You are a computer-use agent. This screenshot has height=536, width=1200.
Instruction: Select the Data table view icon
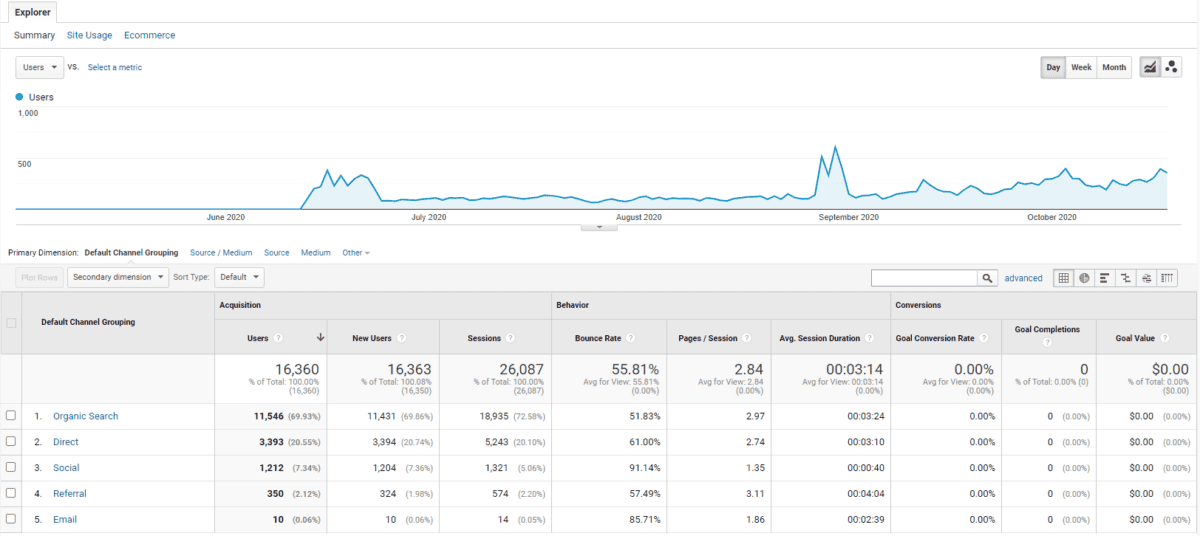click(x=1064, y=278)
